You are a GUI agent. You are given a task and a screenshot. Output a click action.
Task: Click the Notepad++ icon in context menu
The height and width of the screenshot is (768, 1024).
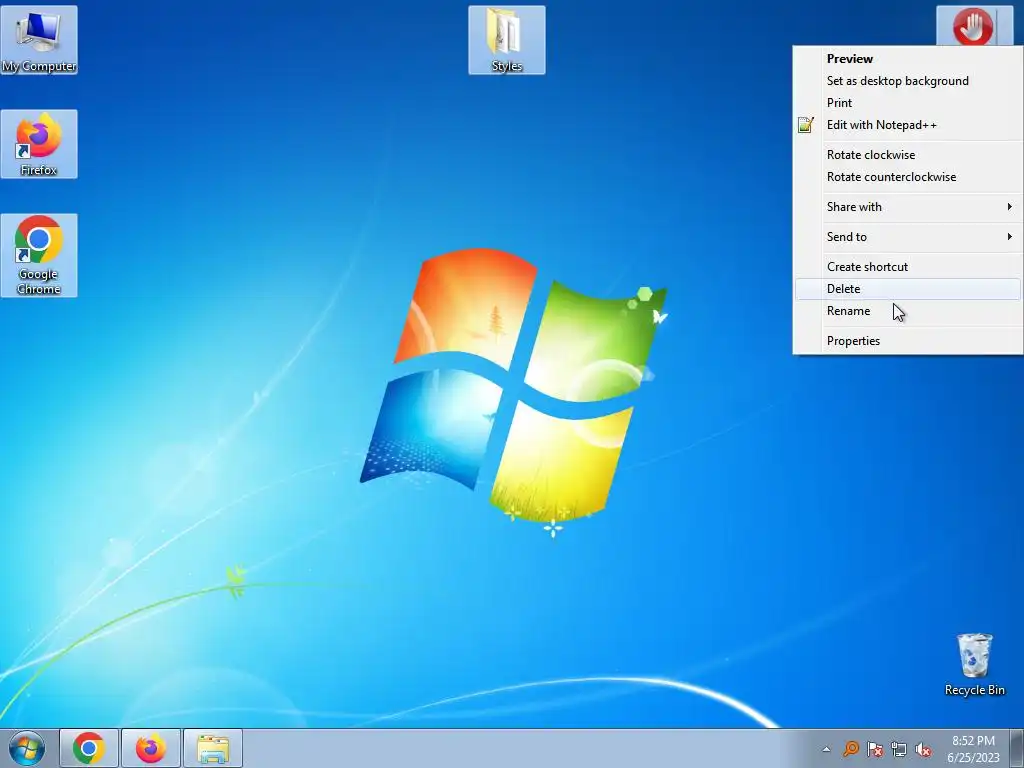coord(806,125)
